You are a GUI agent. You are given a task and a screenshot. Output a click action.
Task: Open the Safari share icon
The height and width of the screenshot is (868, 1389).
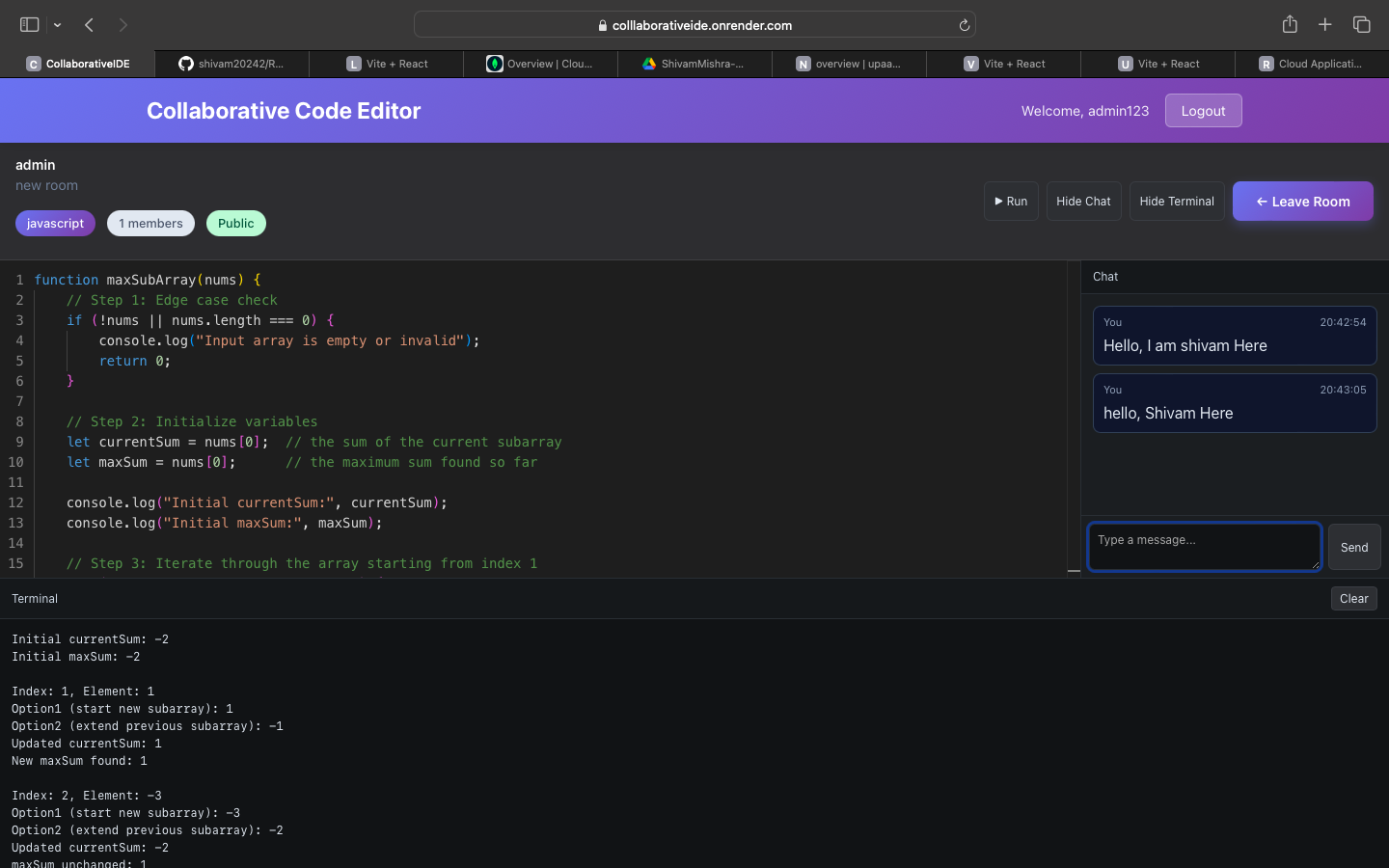click(x=1290, y=24)
